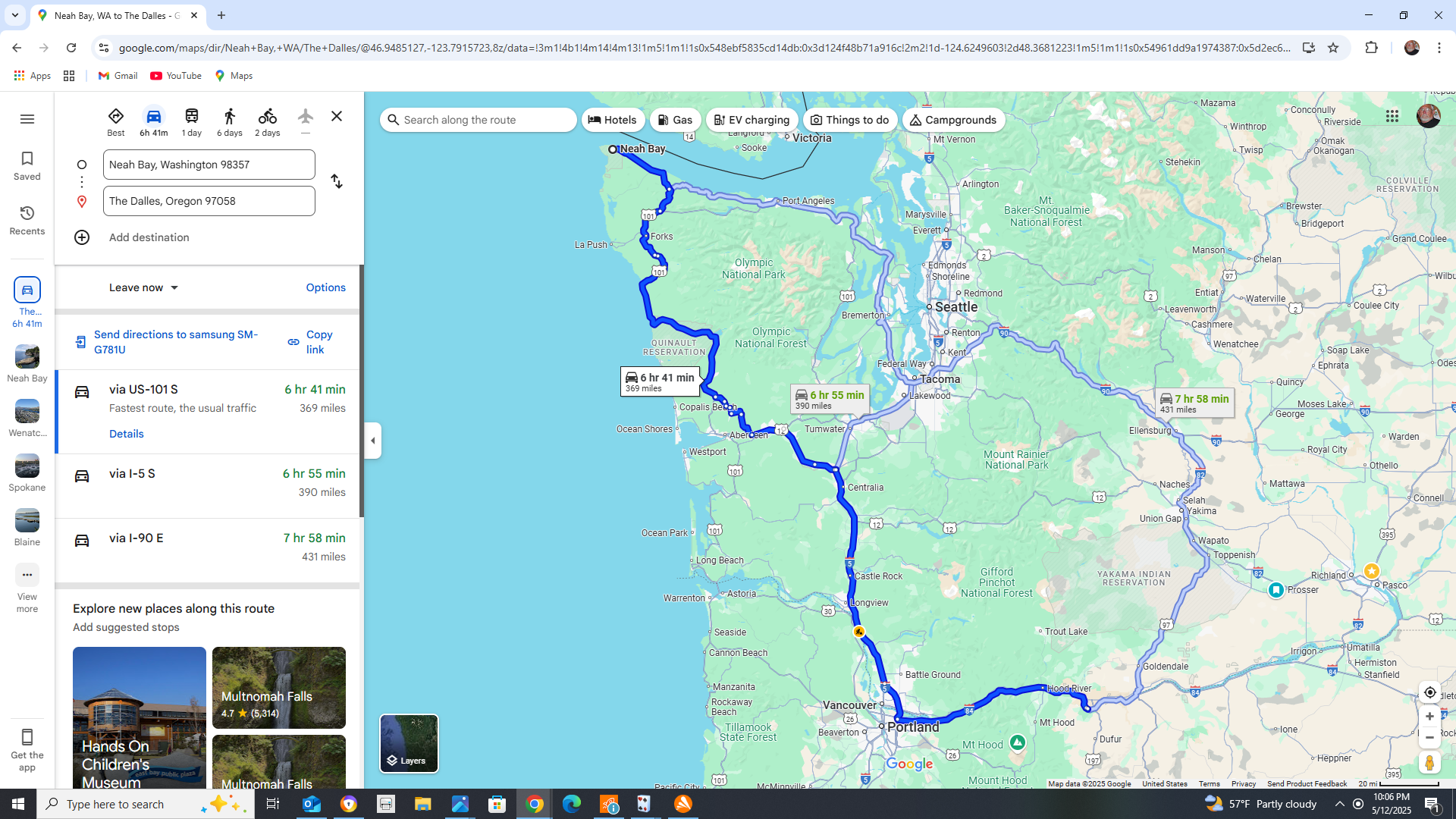Expand the Leave now dropdown
This screenshot has width=1456, height=819.
tap(143, 287)
